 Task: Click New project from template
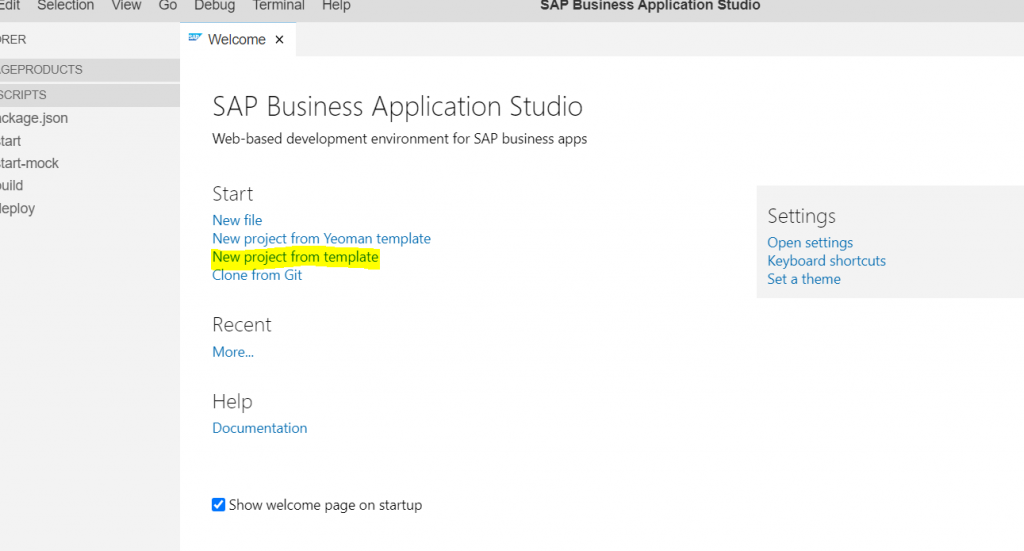(x=295, y=257)
